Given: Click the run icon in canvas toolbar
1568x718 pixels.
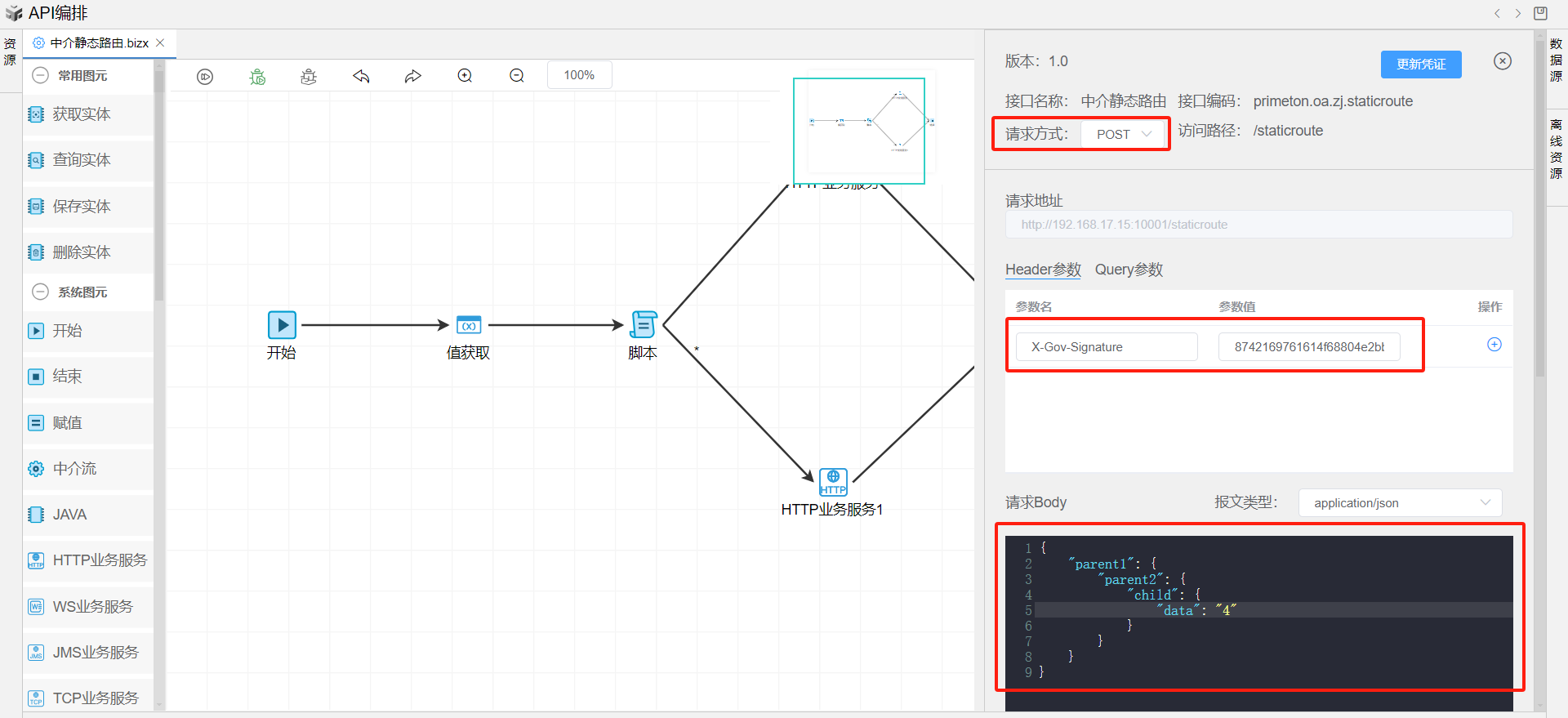Looking at the screenshot, I should tap(205, 77).
